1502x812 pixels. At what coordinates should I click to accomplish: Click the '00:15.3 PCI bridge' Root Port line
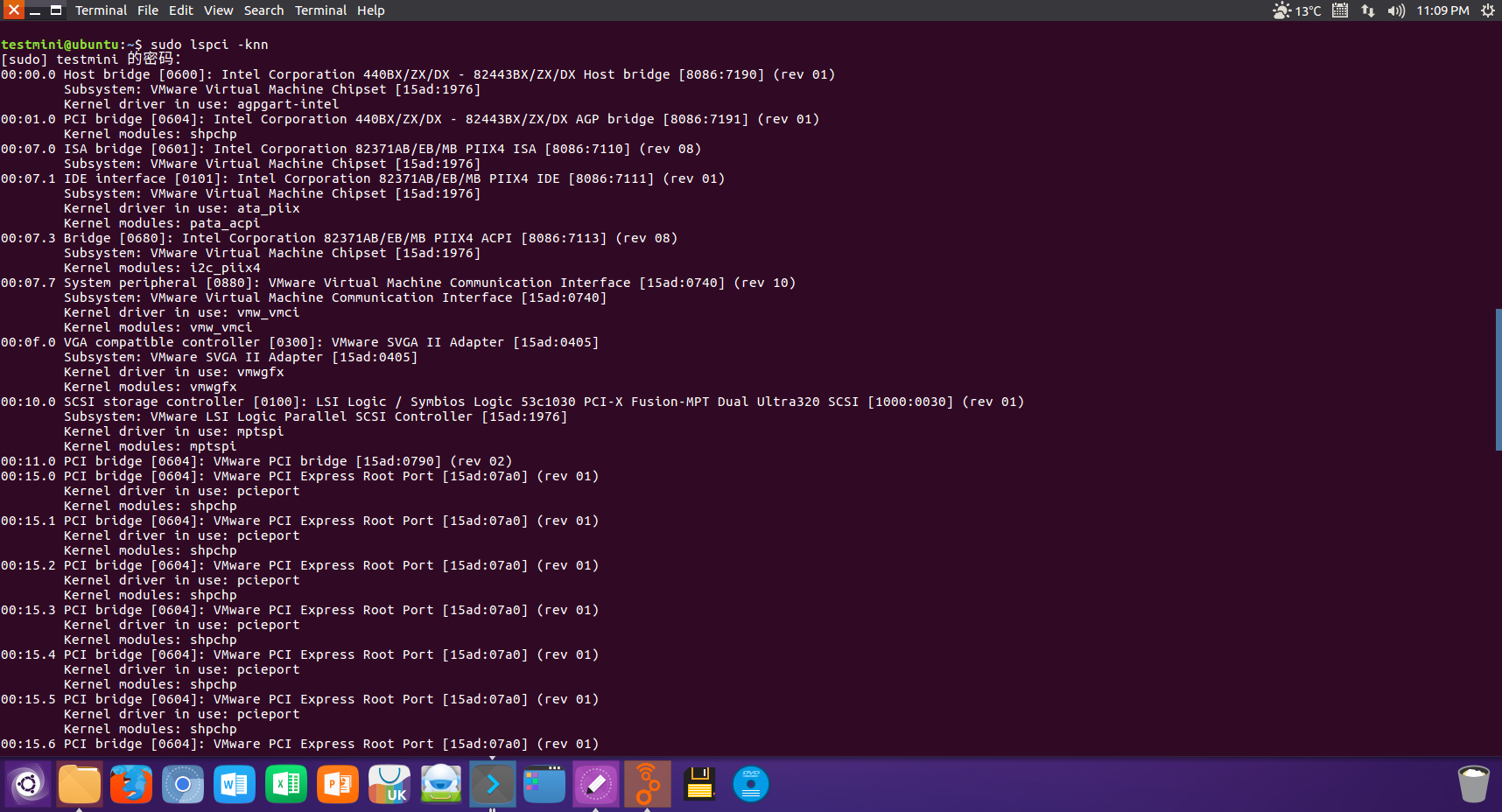pos(299,610)
